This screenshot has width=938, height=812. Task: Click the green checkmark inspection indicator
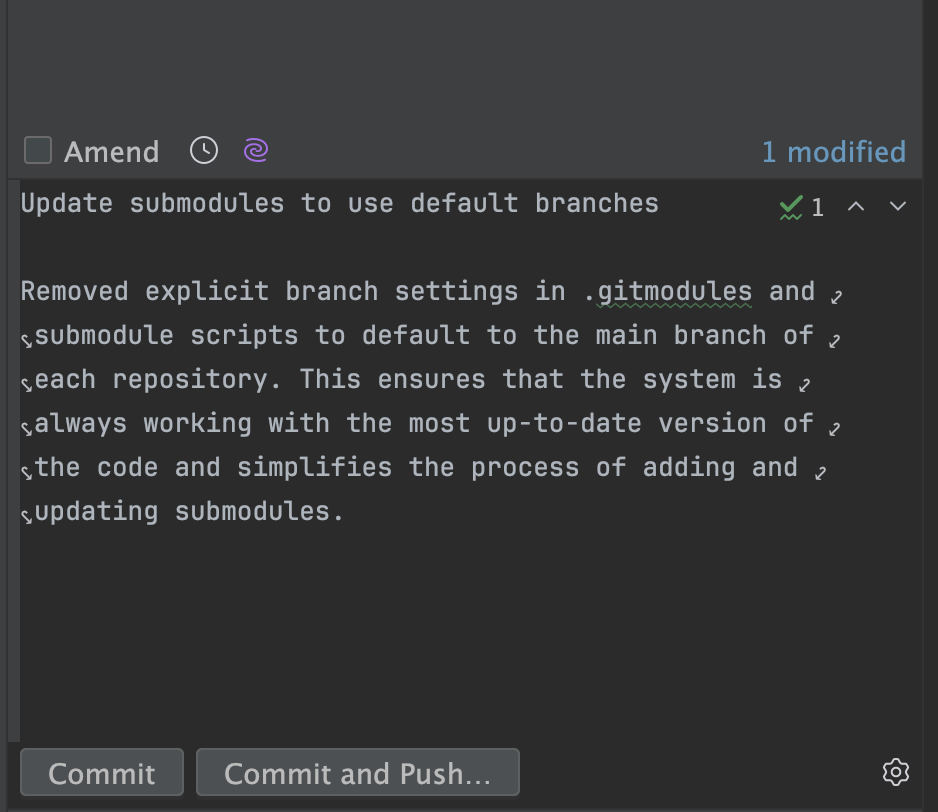pyautogui.click(x=792, y=207)
